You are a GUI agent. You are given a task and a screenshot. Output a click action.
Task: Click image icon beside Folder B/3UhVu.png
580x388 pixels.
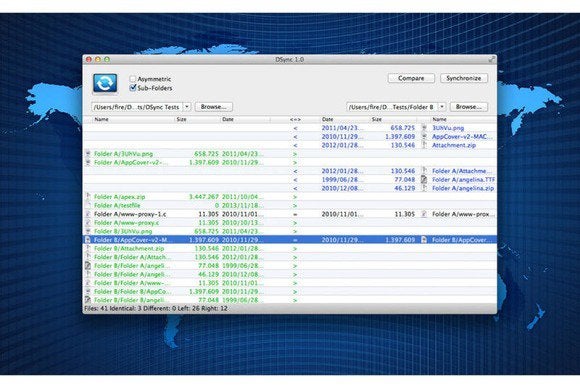88,231
